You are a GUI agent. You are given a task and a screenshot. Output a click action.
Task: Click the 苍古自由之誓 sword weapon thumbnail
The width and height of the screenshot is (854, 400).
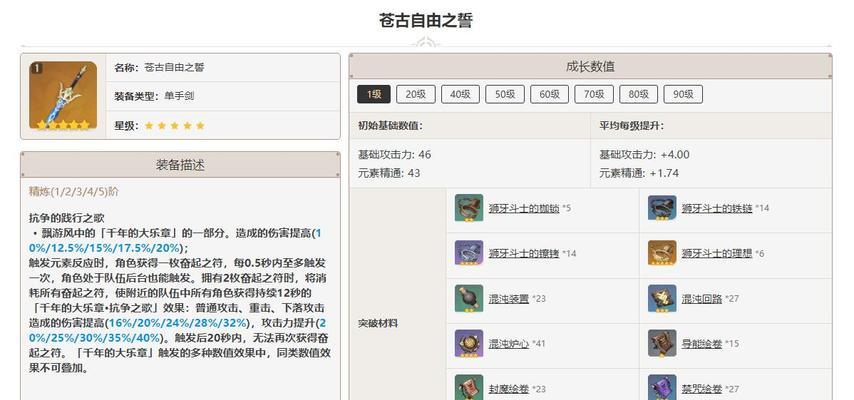tap(63, 95)
